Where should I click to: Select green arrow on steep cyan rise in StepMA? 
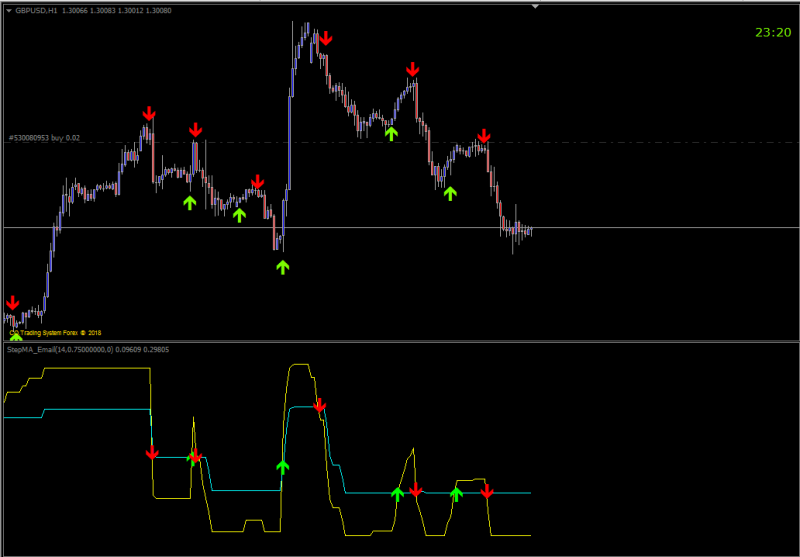tap(282, 467)
